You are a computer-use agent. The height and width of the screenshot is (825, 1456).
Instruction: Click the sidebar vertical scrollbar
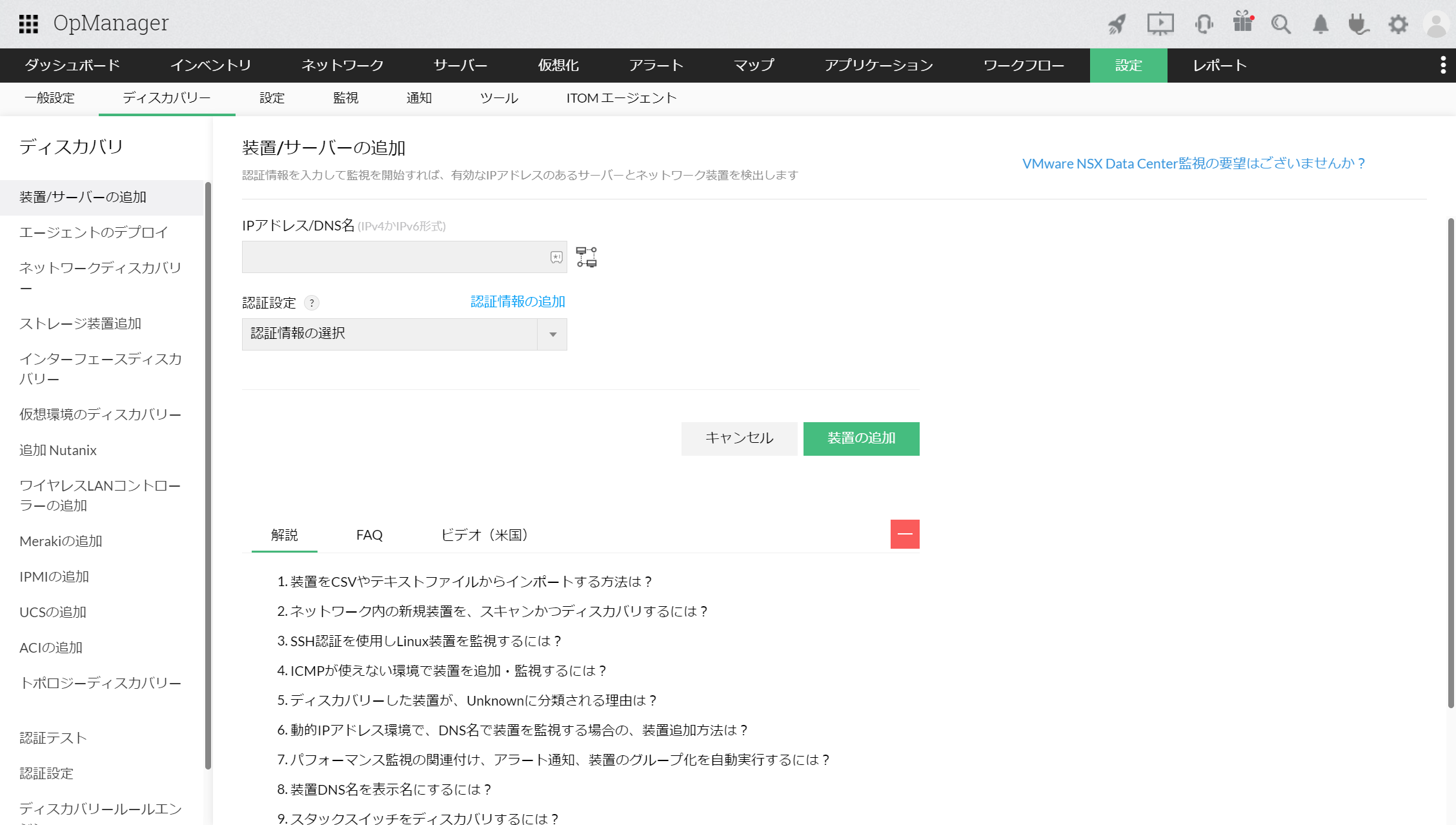coord(208,474)
